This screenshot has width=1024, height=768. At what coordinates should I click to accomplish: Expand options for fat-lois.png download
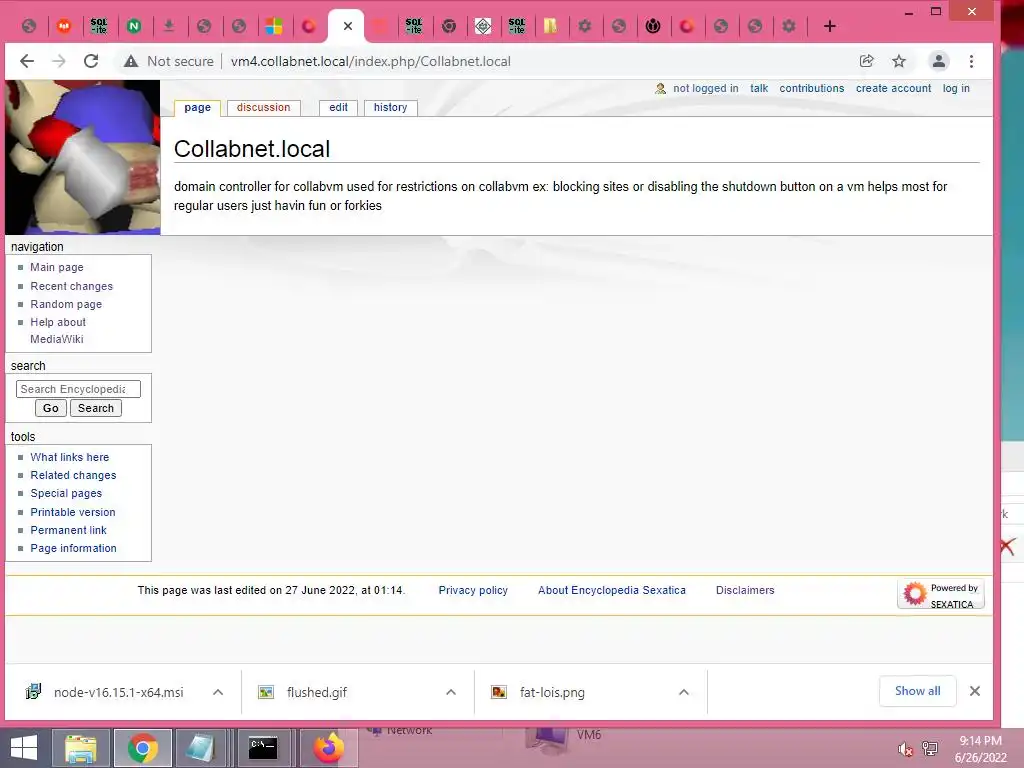click(684, 692)
